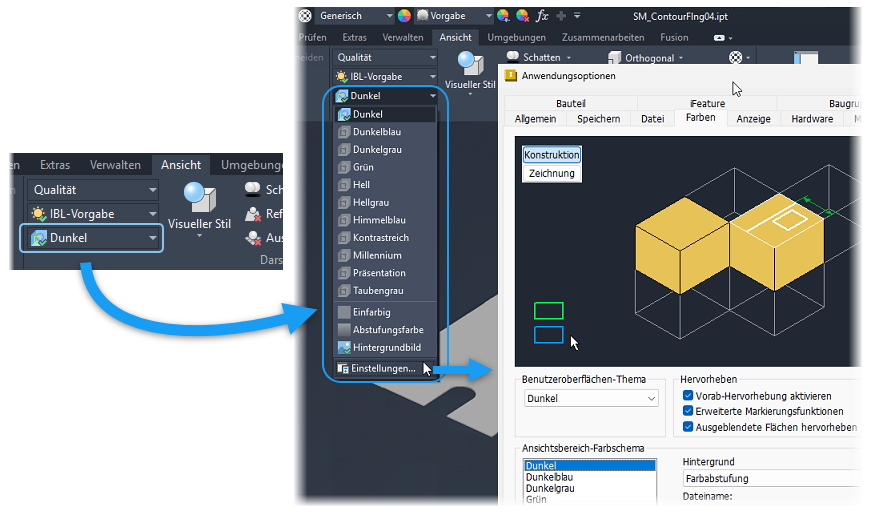Select the Konstruktion preview toggle button

pos(552,155)
